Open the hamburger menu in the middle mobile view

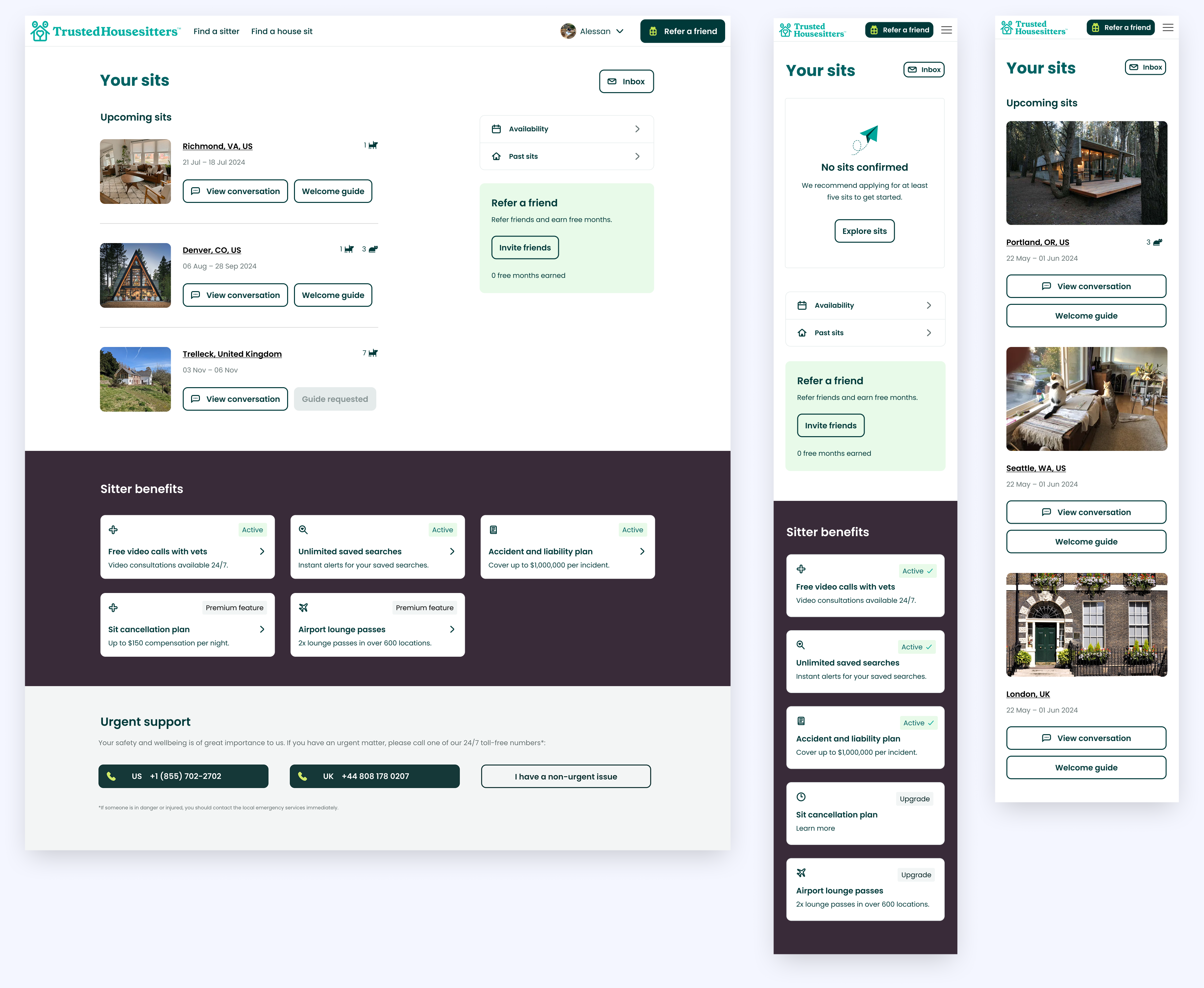coord(946,30)
